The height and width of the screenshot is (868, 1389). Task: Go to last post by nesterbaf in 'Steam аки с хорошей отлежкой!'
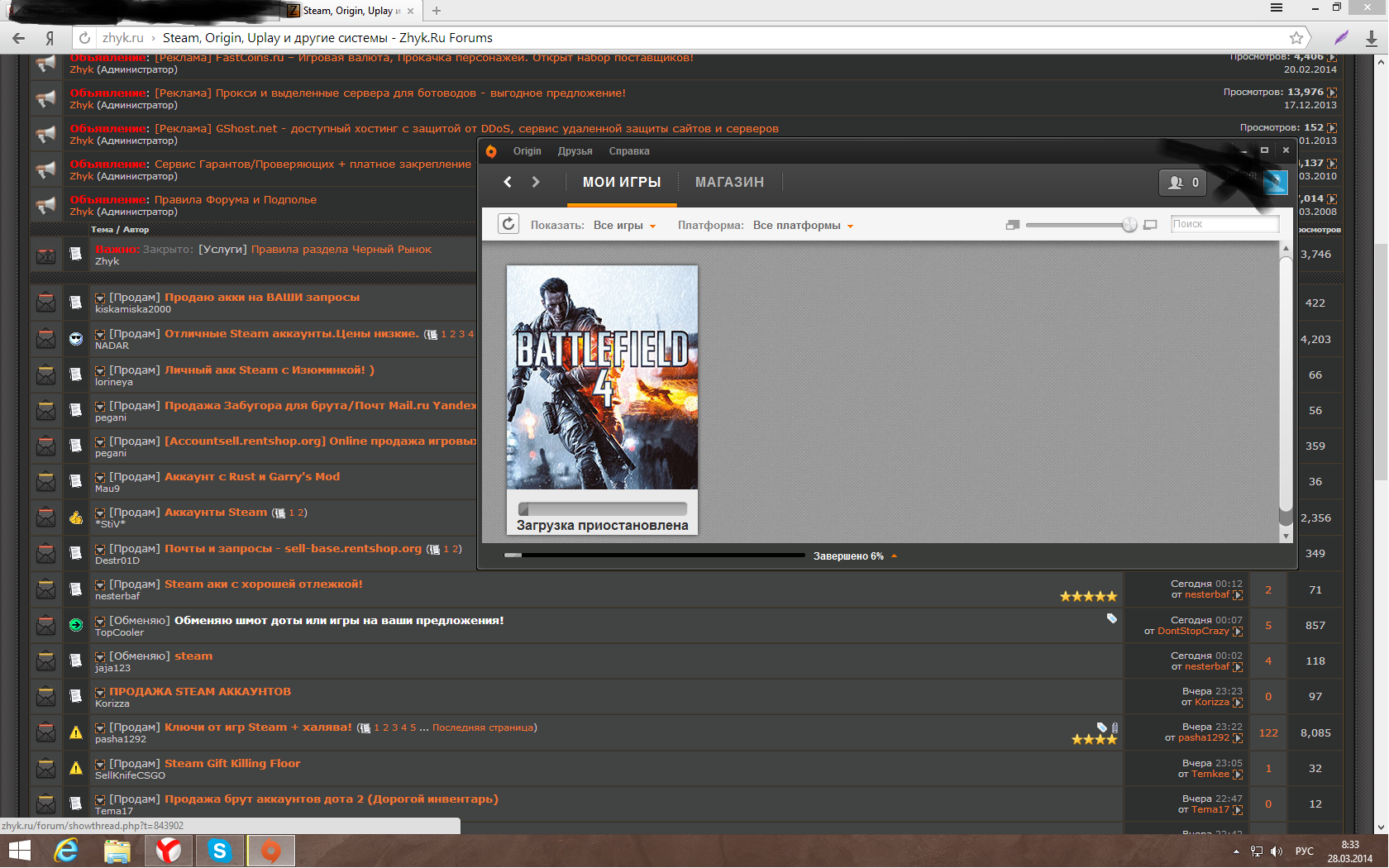pyautogui.click(x=1238, y=595)
